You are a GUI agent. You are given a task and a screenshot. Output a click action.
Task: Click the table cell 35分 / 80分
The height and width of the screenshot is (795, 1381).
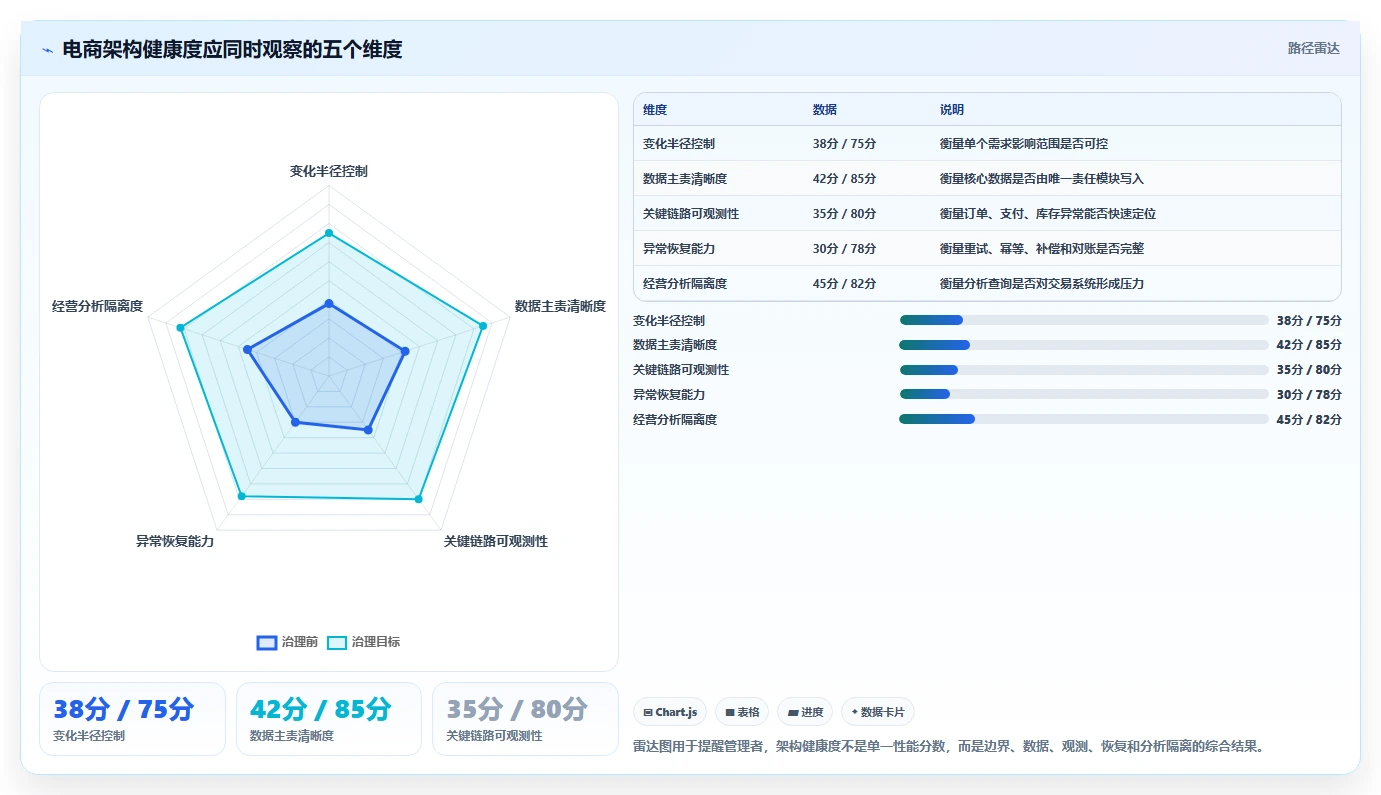845,214
